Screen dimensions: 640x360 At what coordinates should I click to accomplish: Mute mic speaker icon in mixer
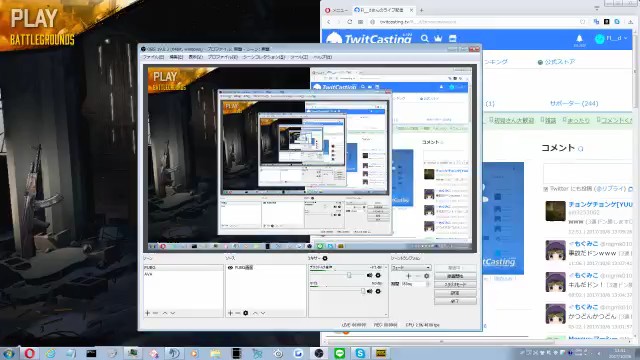pos(369,291)
